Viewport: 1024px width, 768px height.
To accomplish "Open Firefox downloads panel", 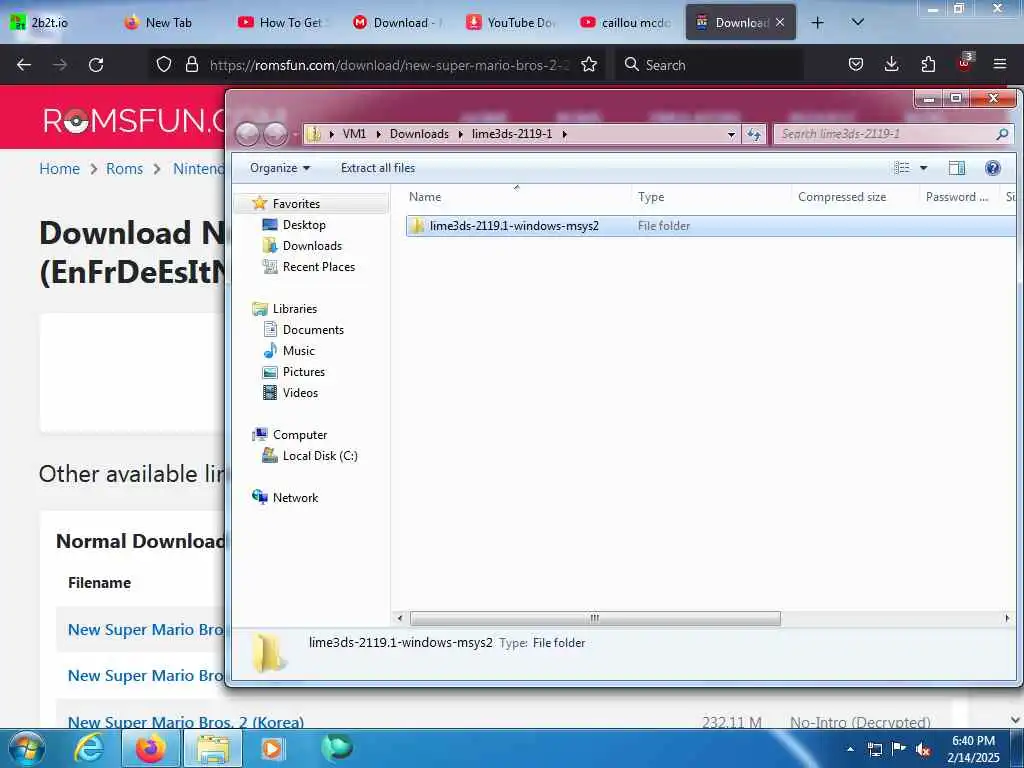I will click(x=891, y=65).
